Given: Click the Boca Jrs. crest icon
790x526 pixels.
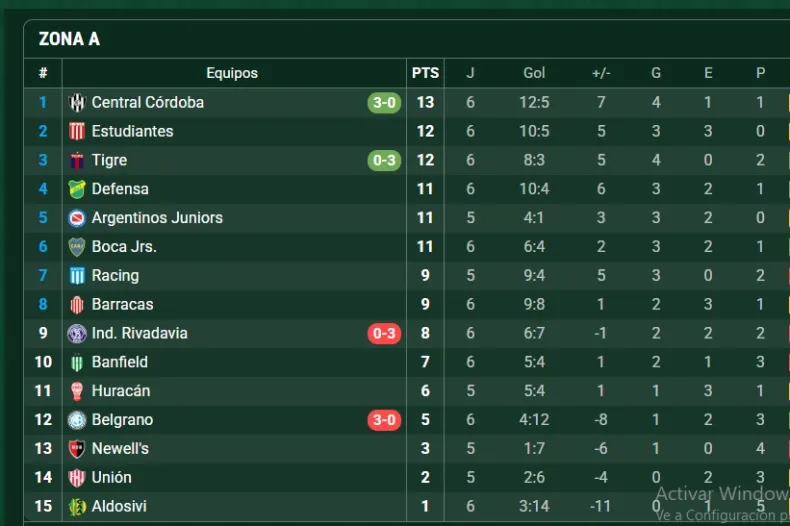Looking at the screenshot, I should click(77, 247).
